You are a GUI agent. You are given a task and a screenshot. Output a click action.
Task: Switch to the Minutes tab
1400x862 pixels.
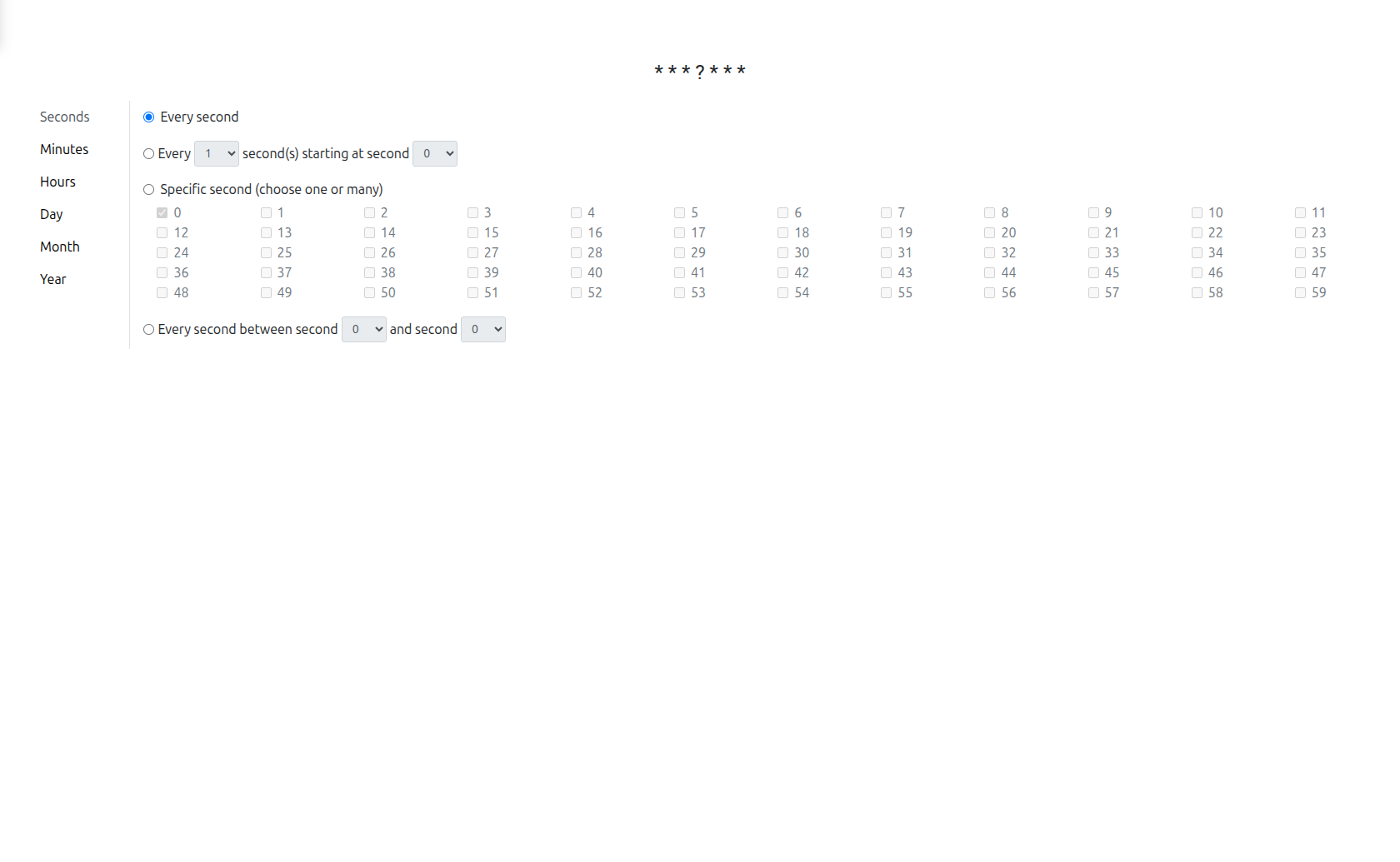(63, 149)
